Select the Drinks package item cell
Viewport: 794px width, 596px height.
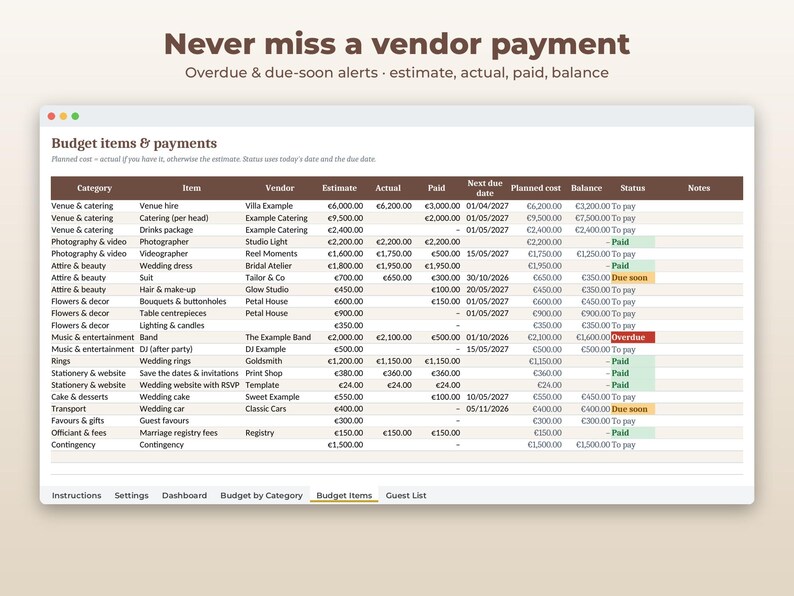click(166, 230)
